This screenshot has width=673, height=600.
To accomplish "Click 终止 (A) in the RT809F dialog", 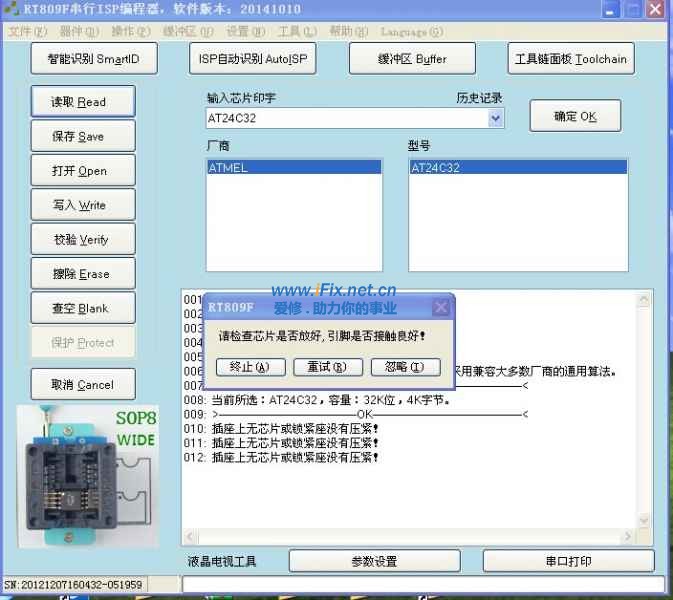I will click(251, 367).
